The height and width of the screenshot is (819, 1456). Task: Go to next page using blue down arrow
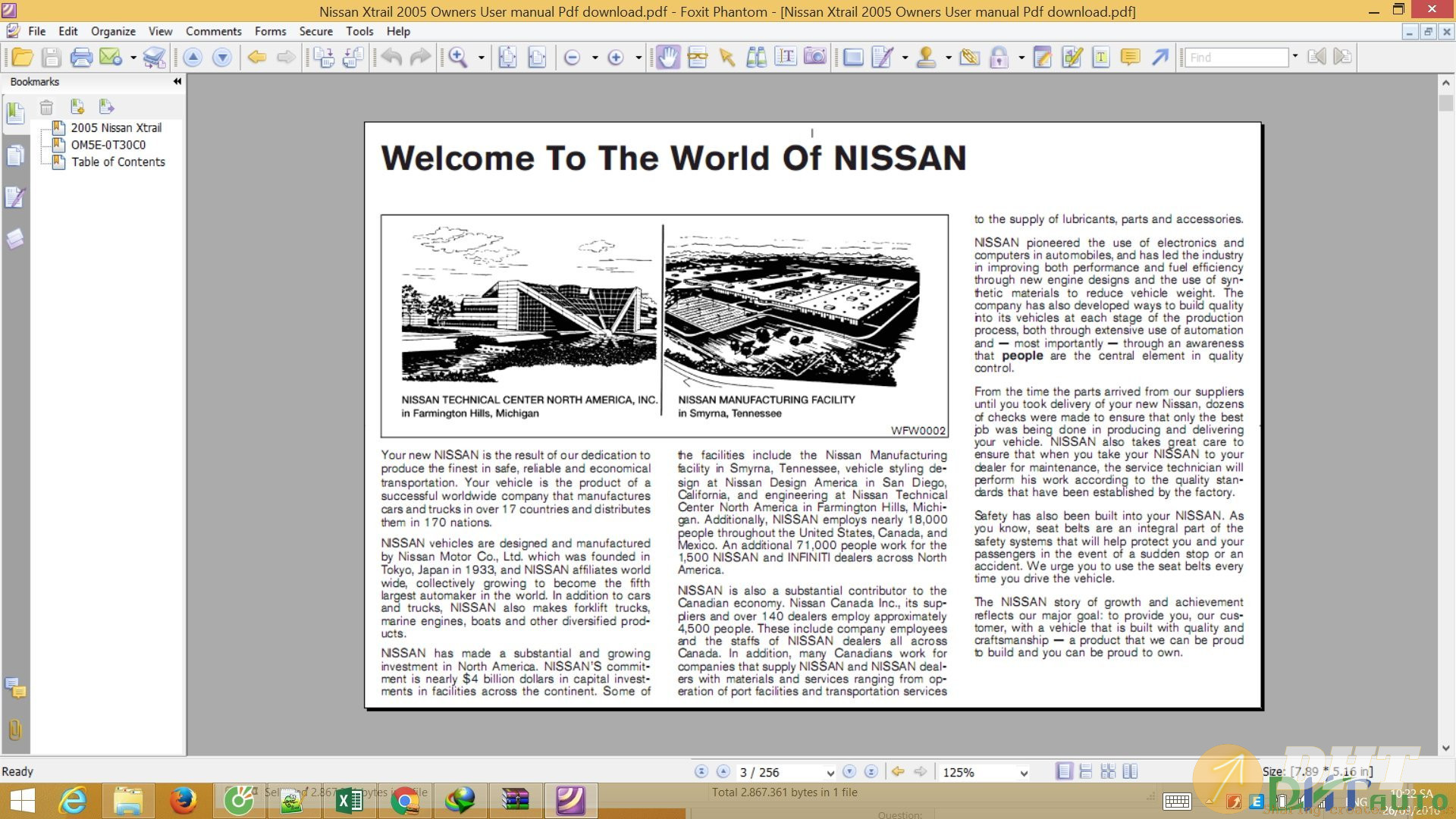tap(222, 57)
